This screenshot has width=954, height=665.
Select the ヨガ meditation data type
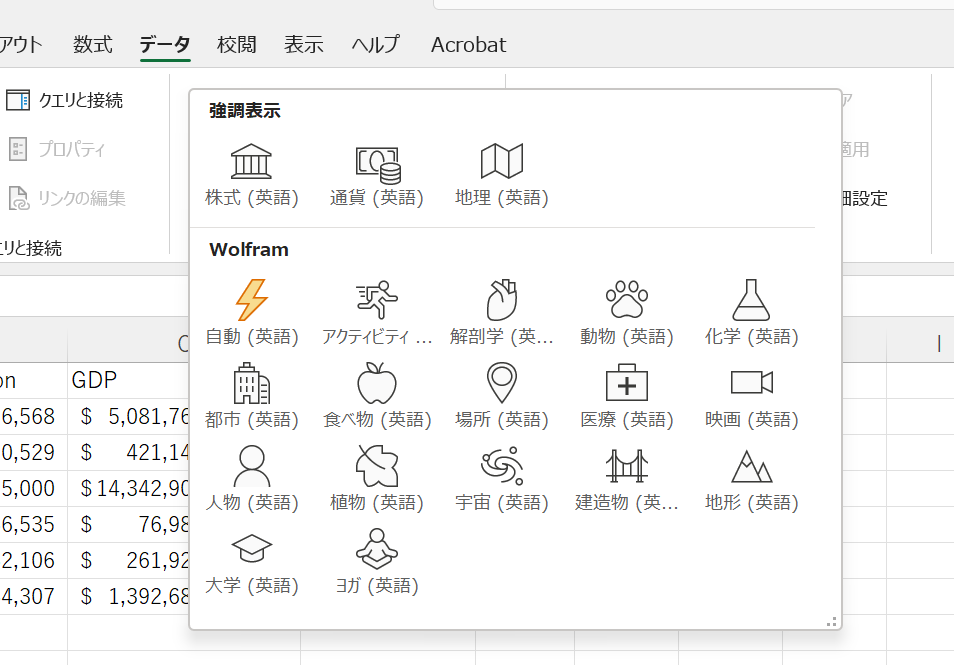375,549
